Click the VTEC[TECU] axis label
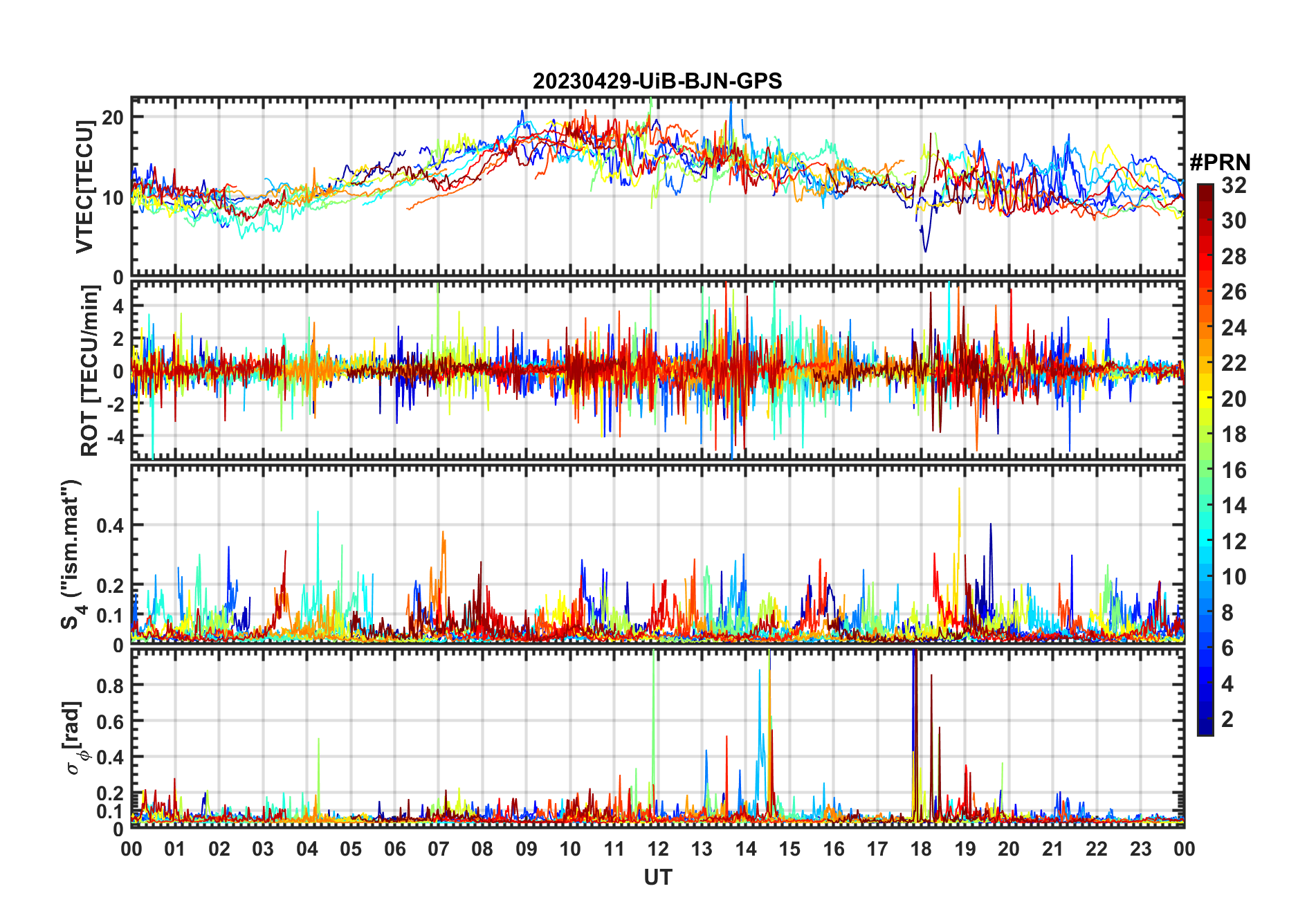The height and width of the screenshot is (920, 1316). point(84,187)
